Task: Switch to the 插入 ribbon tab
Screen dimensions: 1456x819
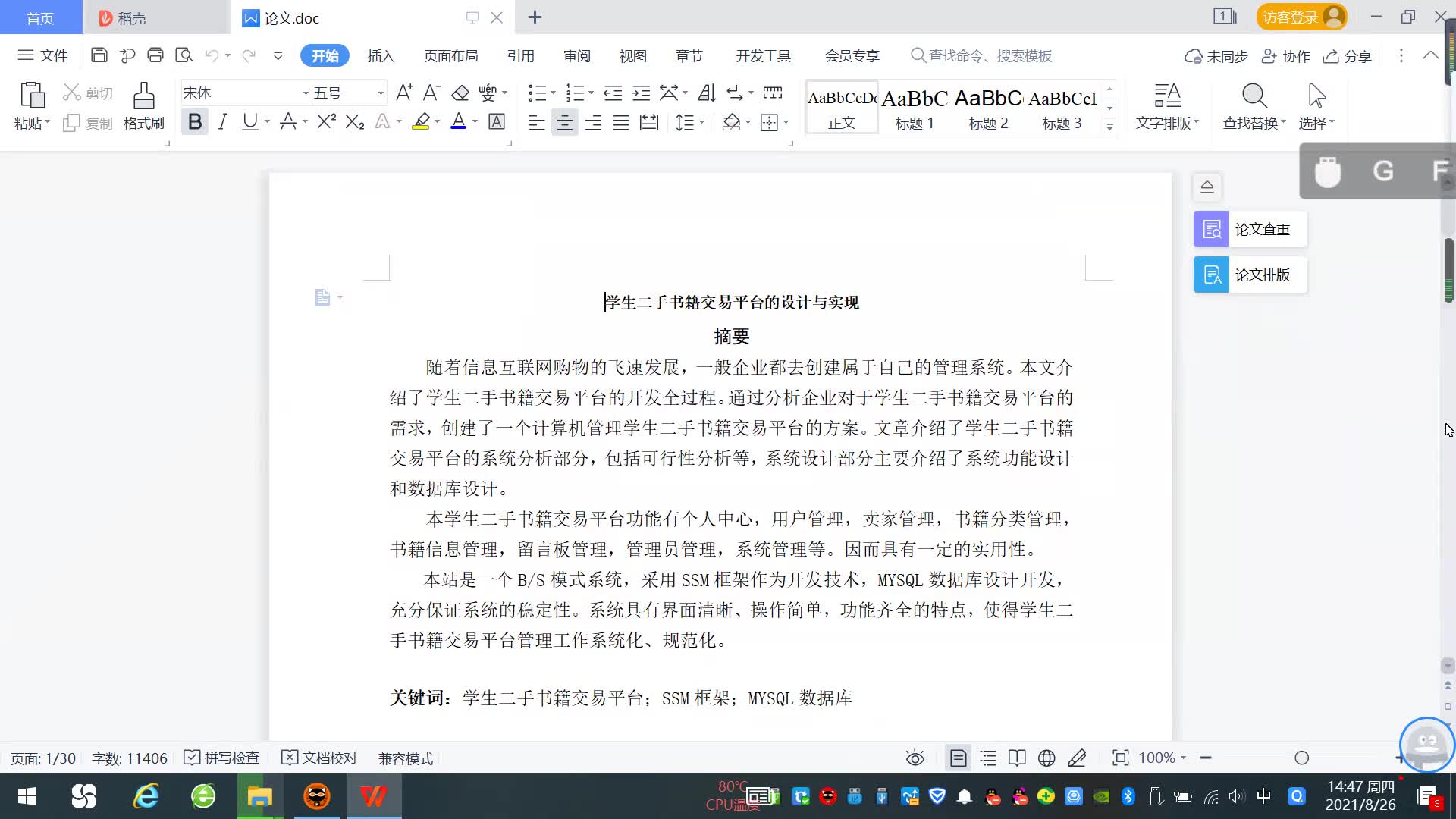Action: pyautogui.click(x=381, y=56)
